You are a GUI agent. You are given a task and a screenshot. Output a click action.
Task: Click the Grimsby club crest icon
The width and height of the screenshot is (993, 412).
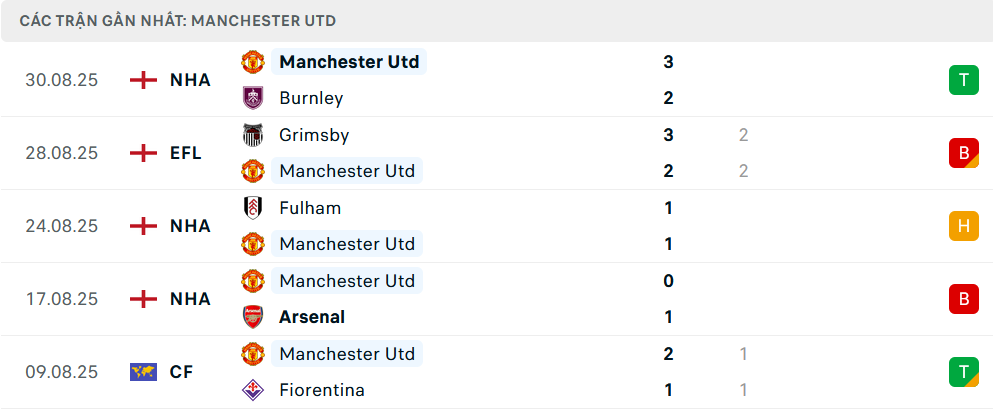tap(252, 135)
